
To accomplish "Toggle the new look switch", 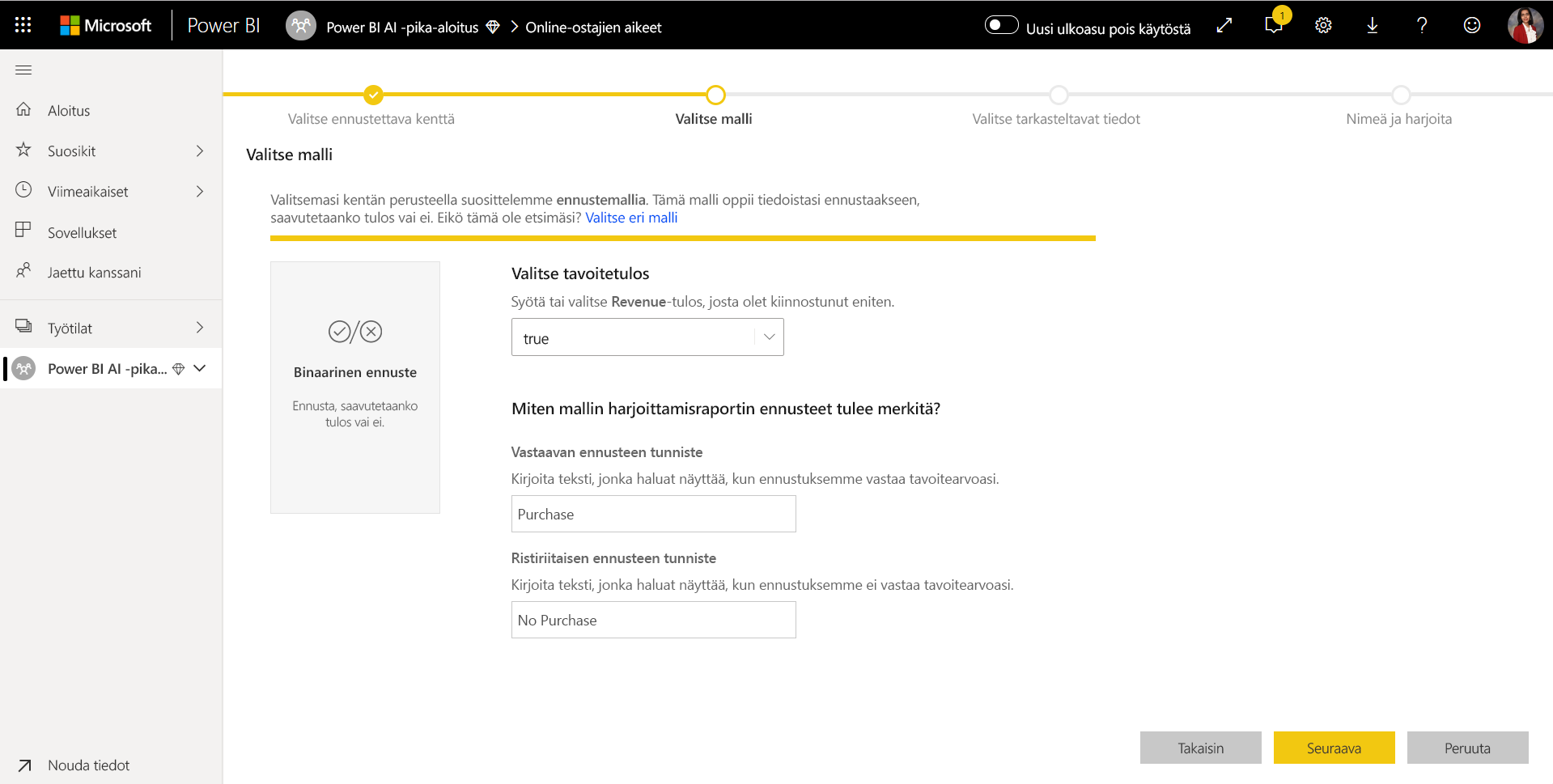I will [1001, 25].
